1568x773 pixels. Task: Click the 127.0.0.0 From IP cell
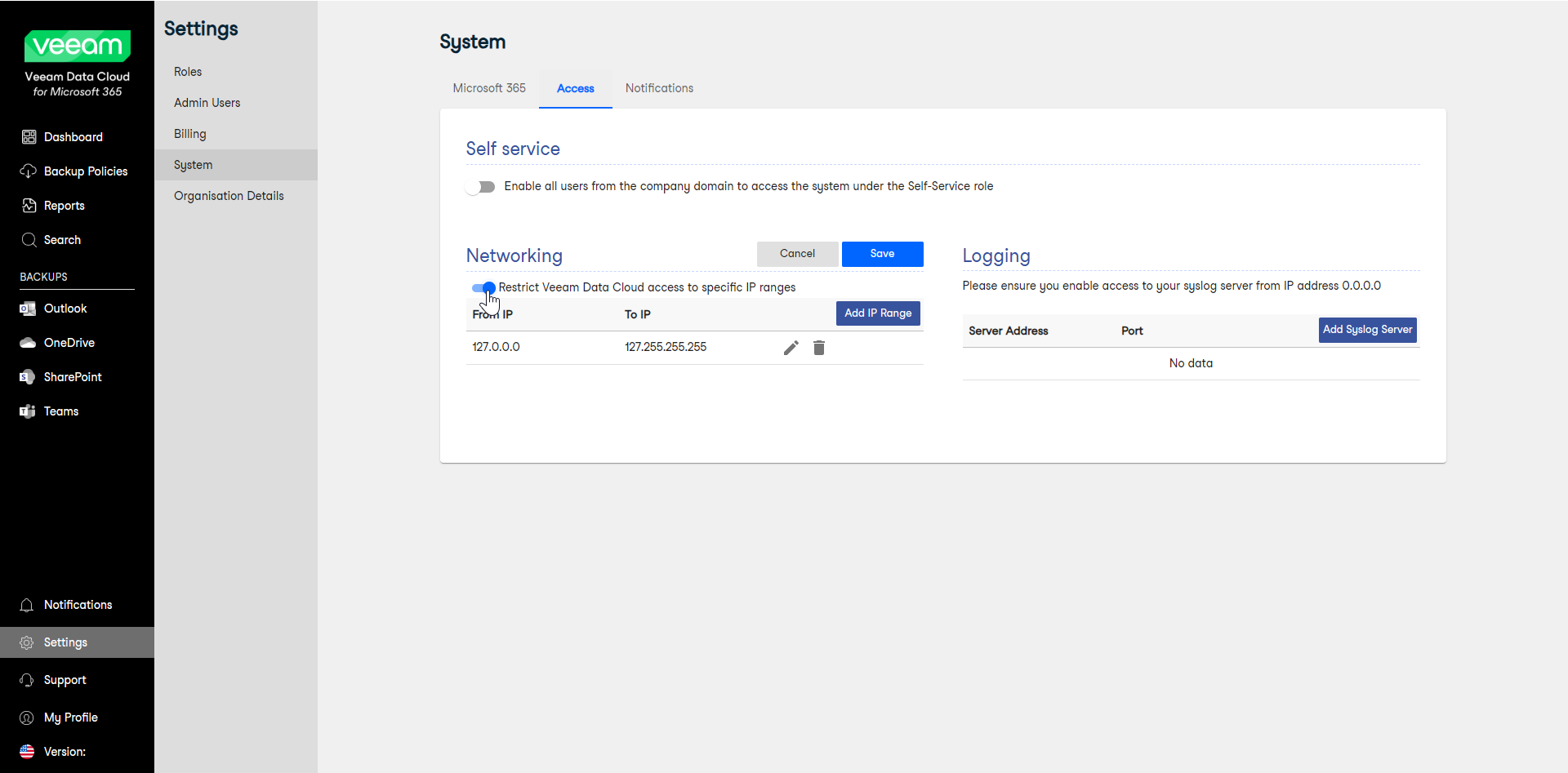pyautogui.click(x=496, y=347)
